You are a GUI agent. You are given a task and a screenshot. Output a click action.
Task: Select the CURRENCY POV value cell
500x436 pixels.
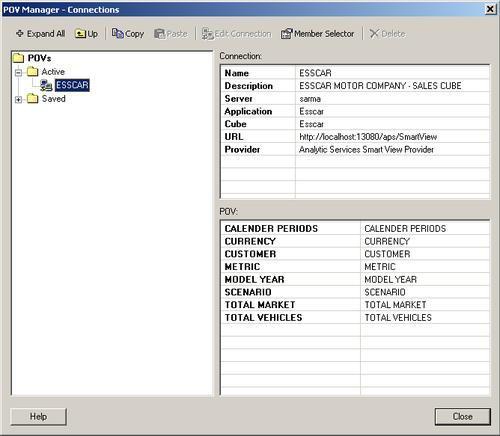(x=425, y=241)
